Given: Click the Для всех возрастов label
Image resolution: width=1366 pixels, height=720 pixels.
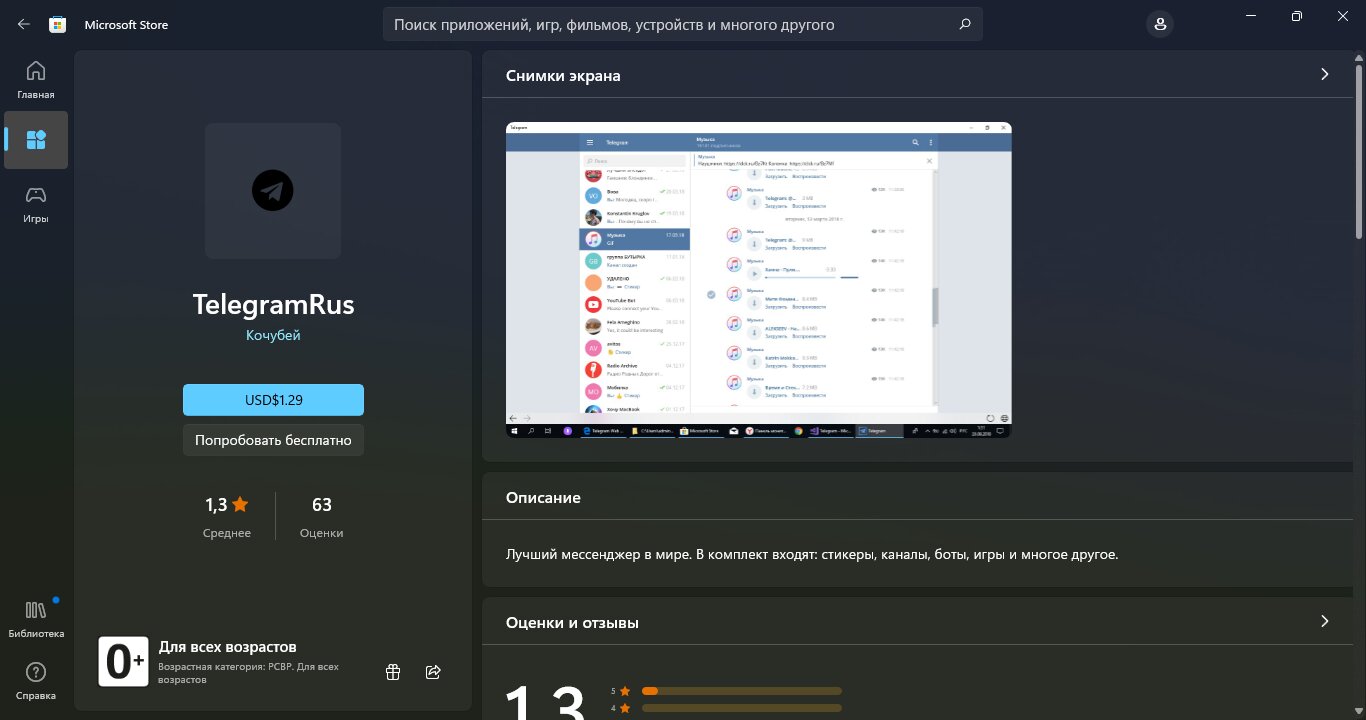Looking at the screenshot, I should [228, 646].
